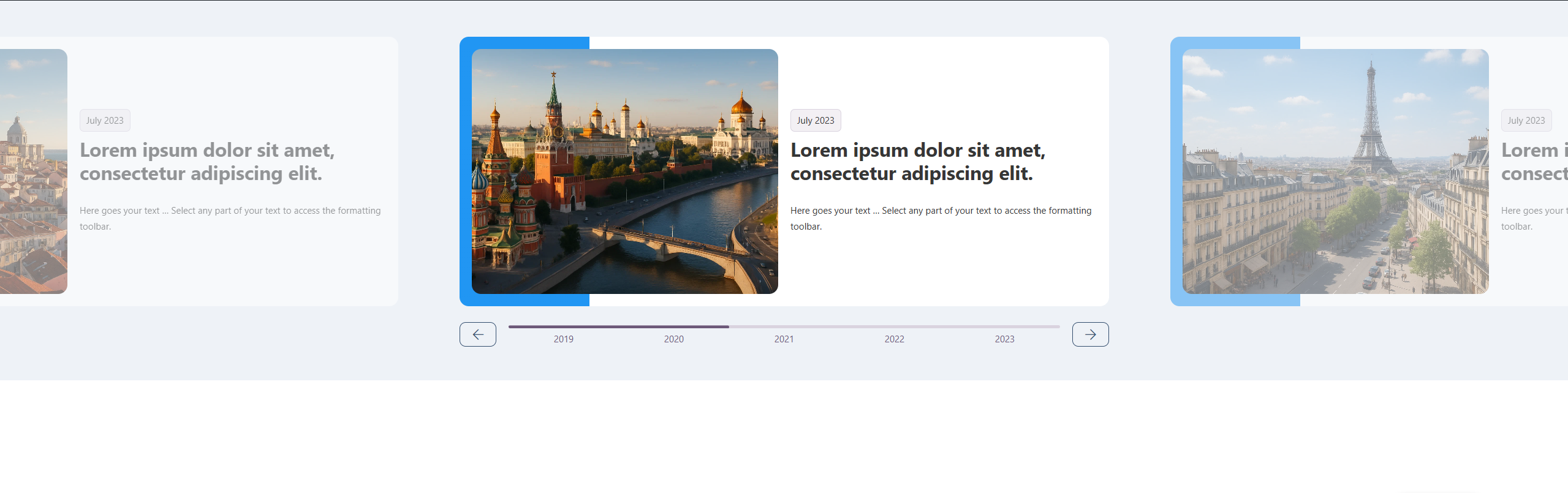Viewport: 1568px width, 493px height.
Task: Click the July 2023 badge on center card
Action: 816,121
